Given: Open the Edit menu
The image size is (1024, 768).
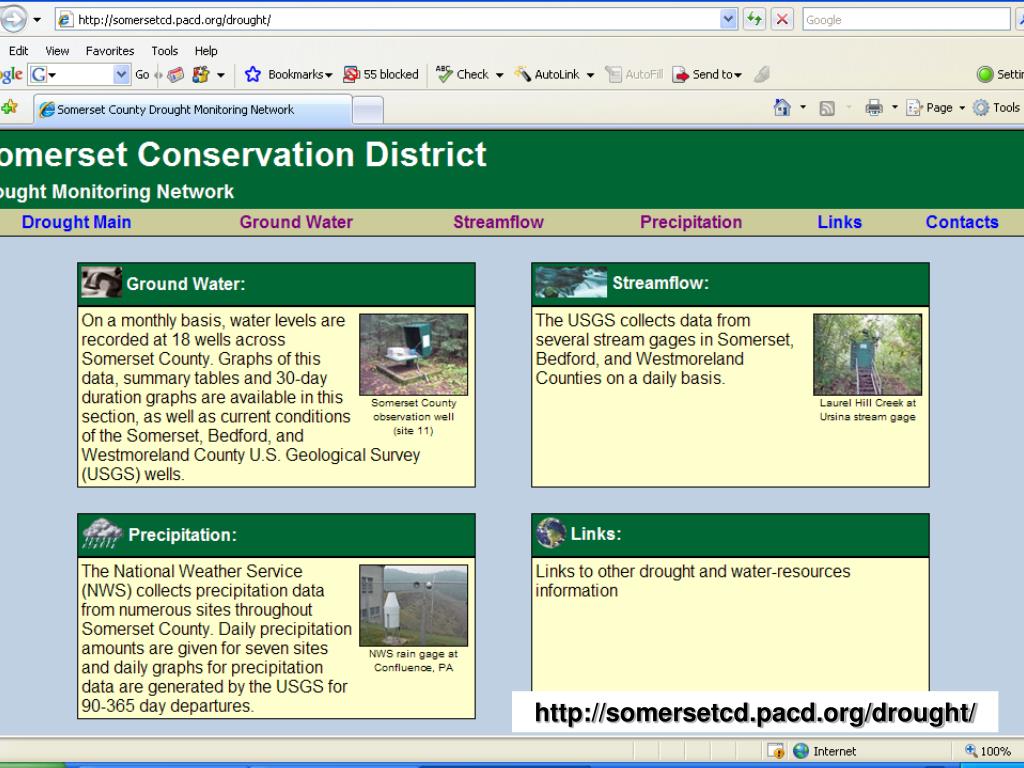Looking at the screenshot, I should click(18, 51).
